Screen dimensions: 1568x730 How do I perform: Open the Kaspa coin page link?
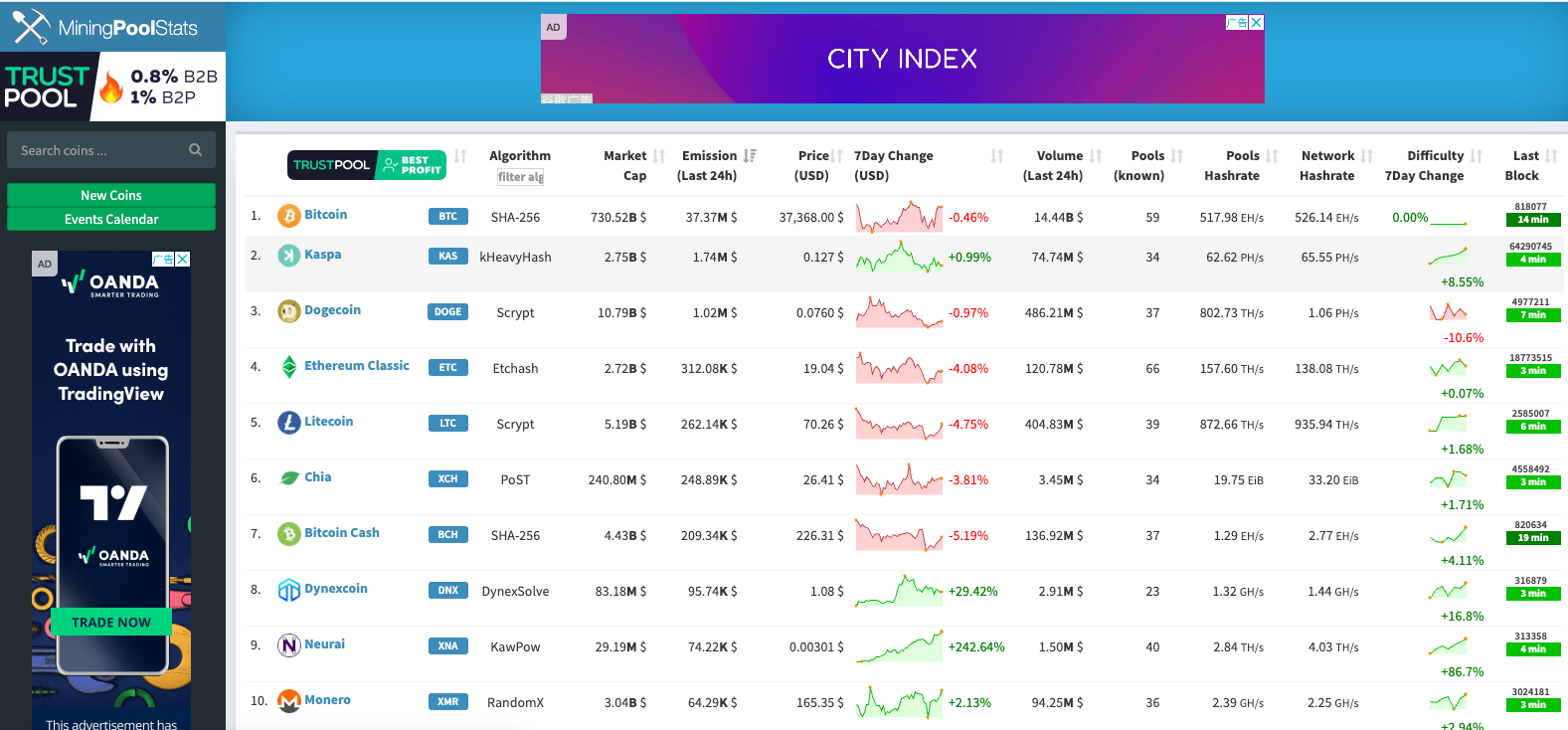(x=322, y=255)
